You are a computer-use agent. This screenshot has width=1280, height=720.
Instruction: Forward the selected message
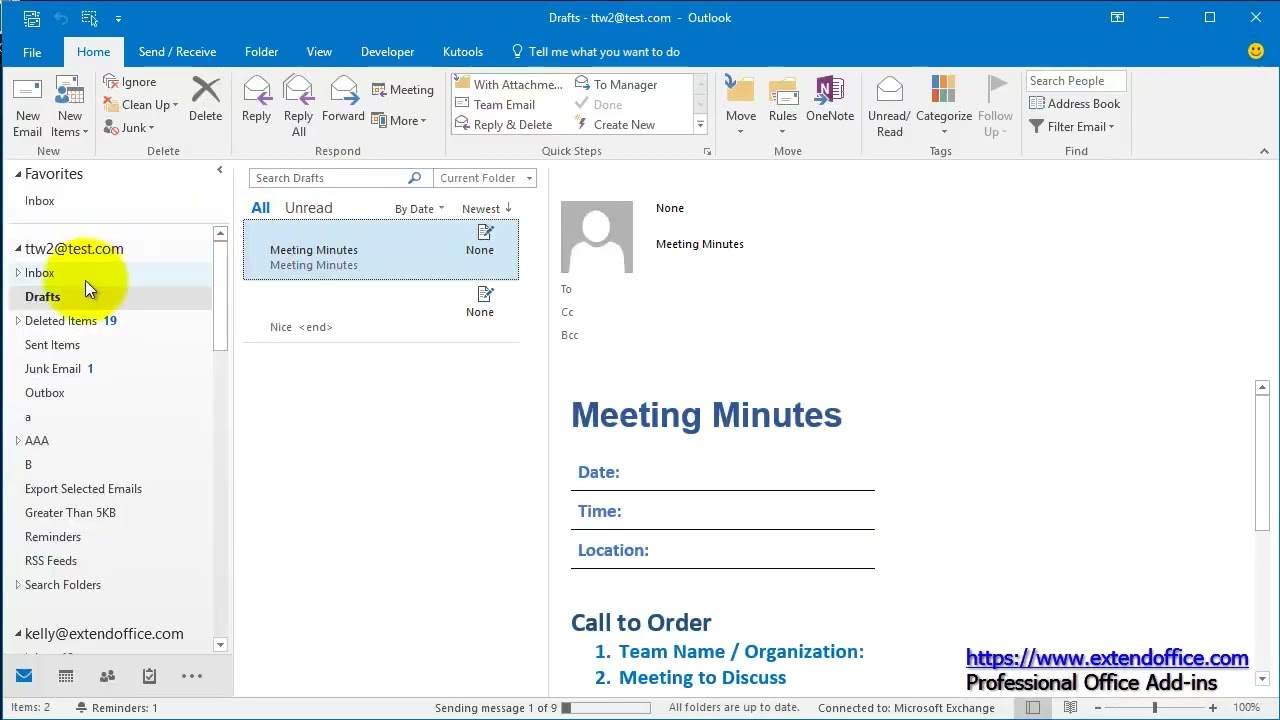pos(343,99)
